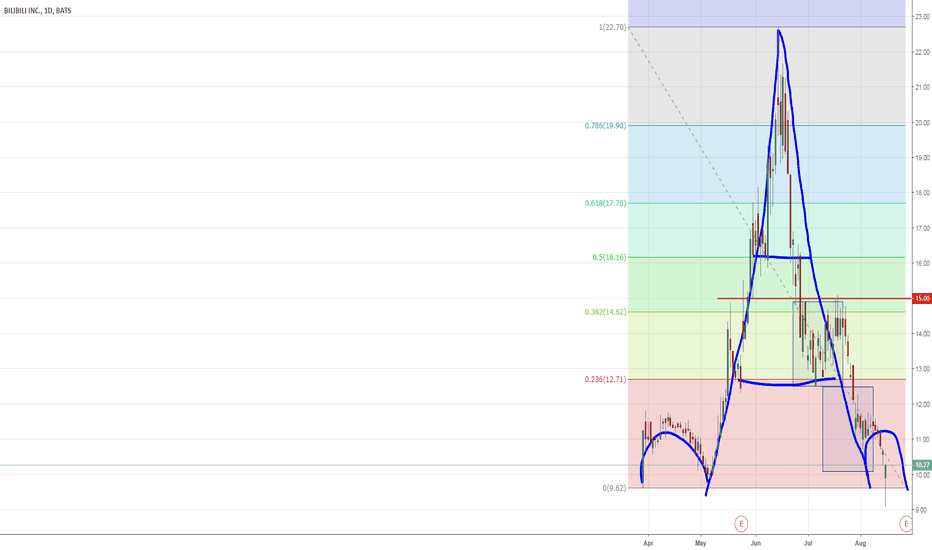
Task: Click the Jul label on time axis
Action: 808,543
